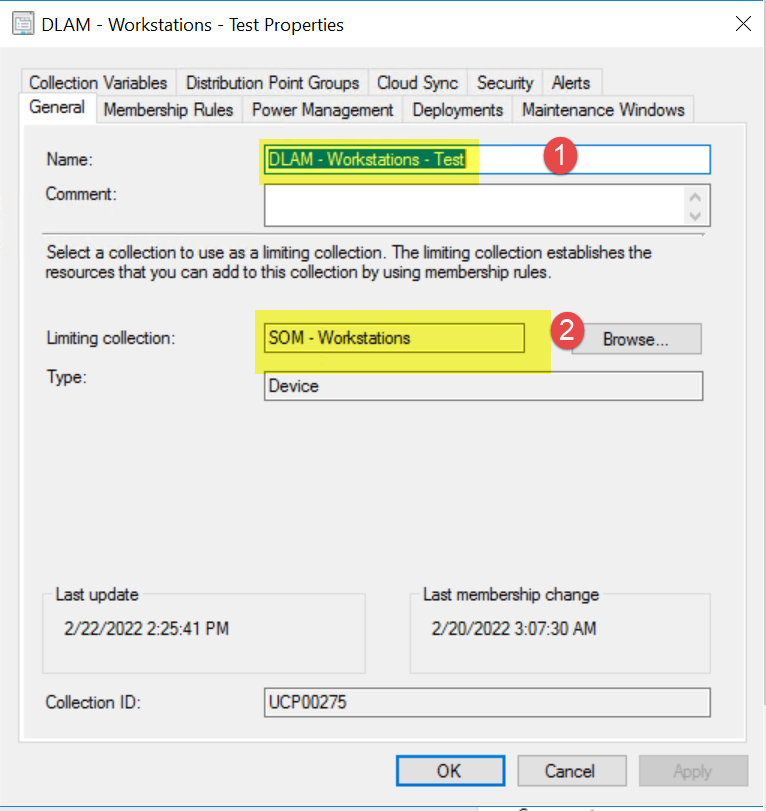Click last update time 2/22/2022 2:25:41 PM

[x=146, y=628]
